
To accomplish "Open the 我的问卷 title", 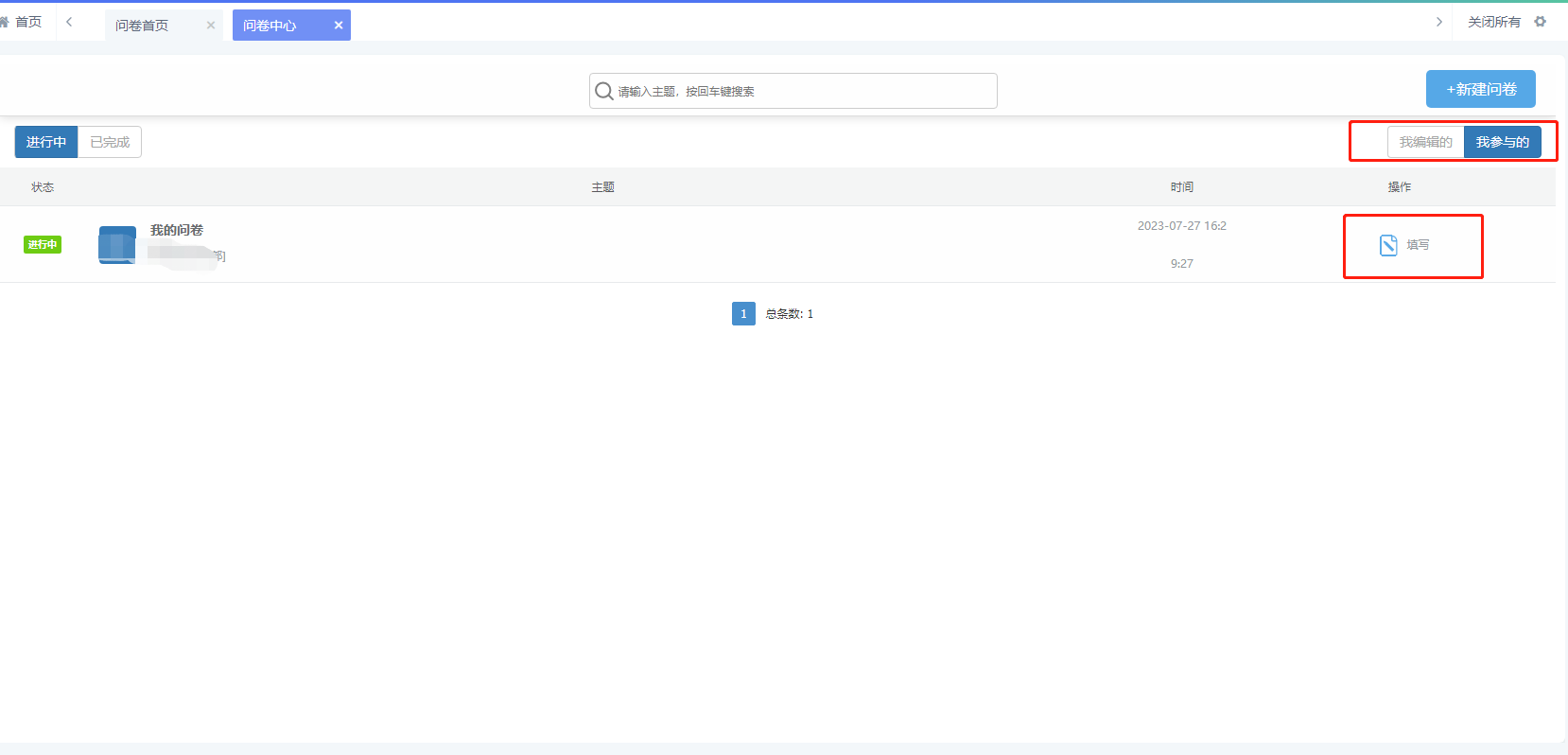I will (177, 230).
